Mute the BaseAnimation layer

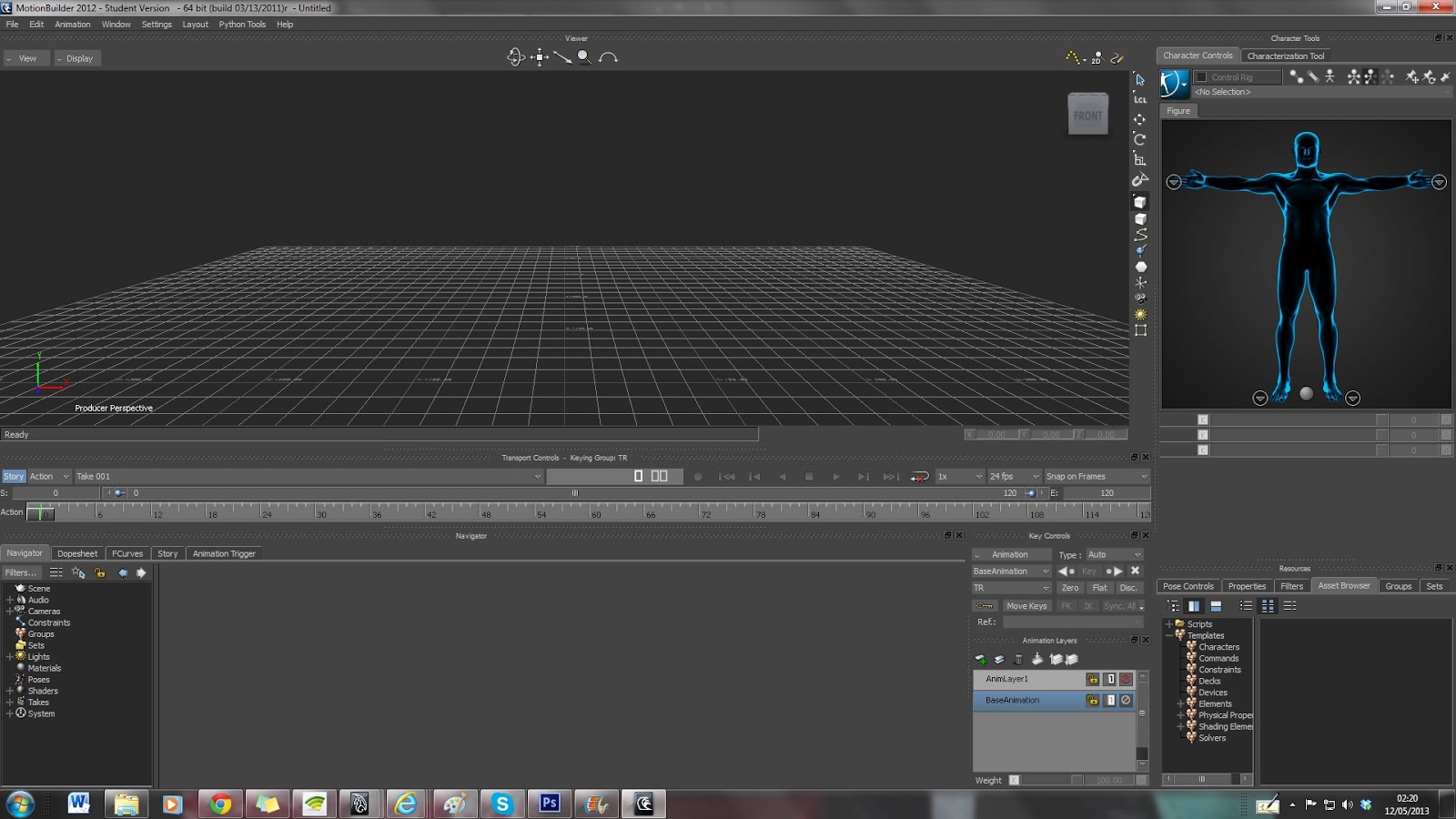click(1126, 700)
